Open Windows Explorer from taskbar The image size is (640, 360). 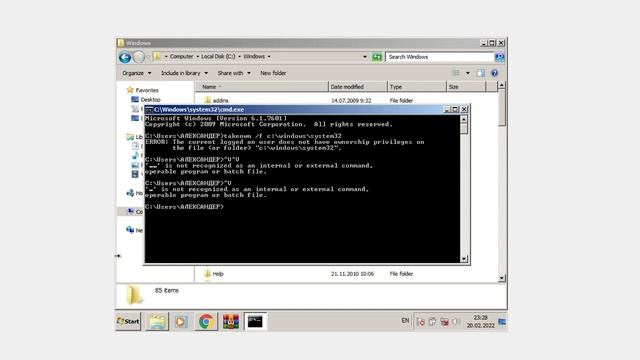tap(157, 322)
